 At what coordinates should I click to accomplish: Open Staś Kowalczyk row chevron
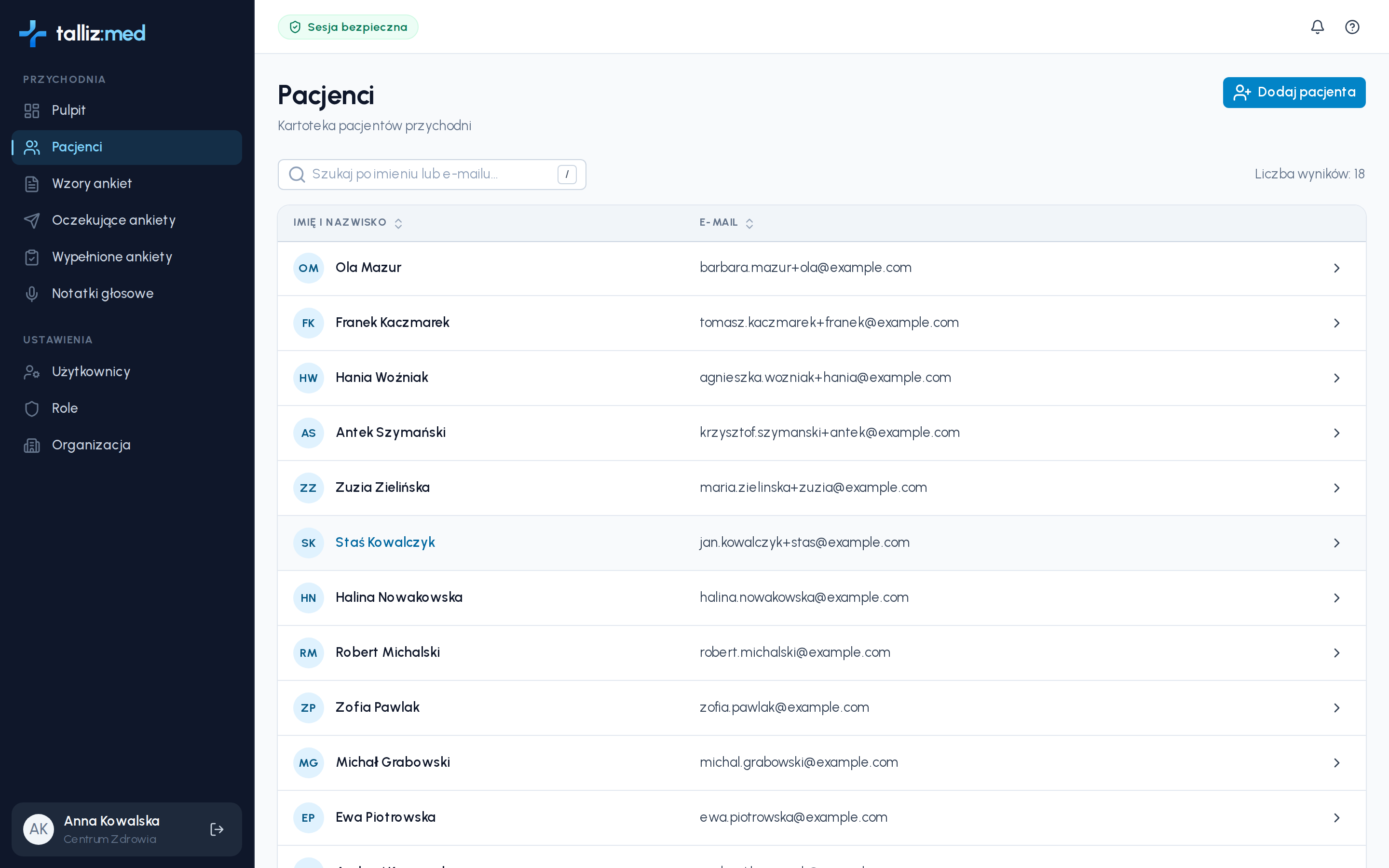pos(1337,543)
